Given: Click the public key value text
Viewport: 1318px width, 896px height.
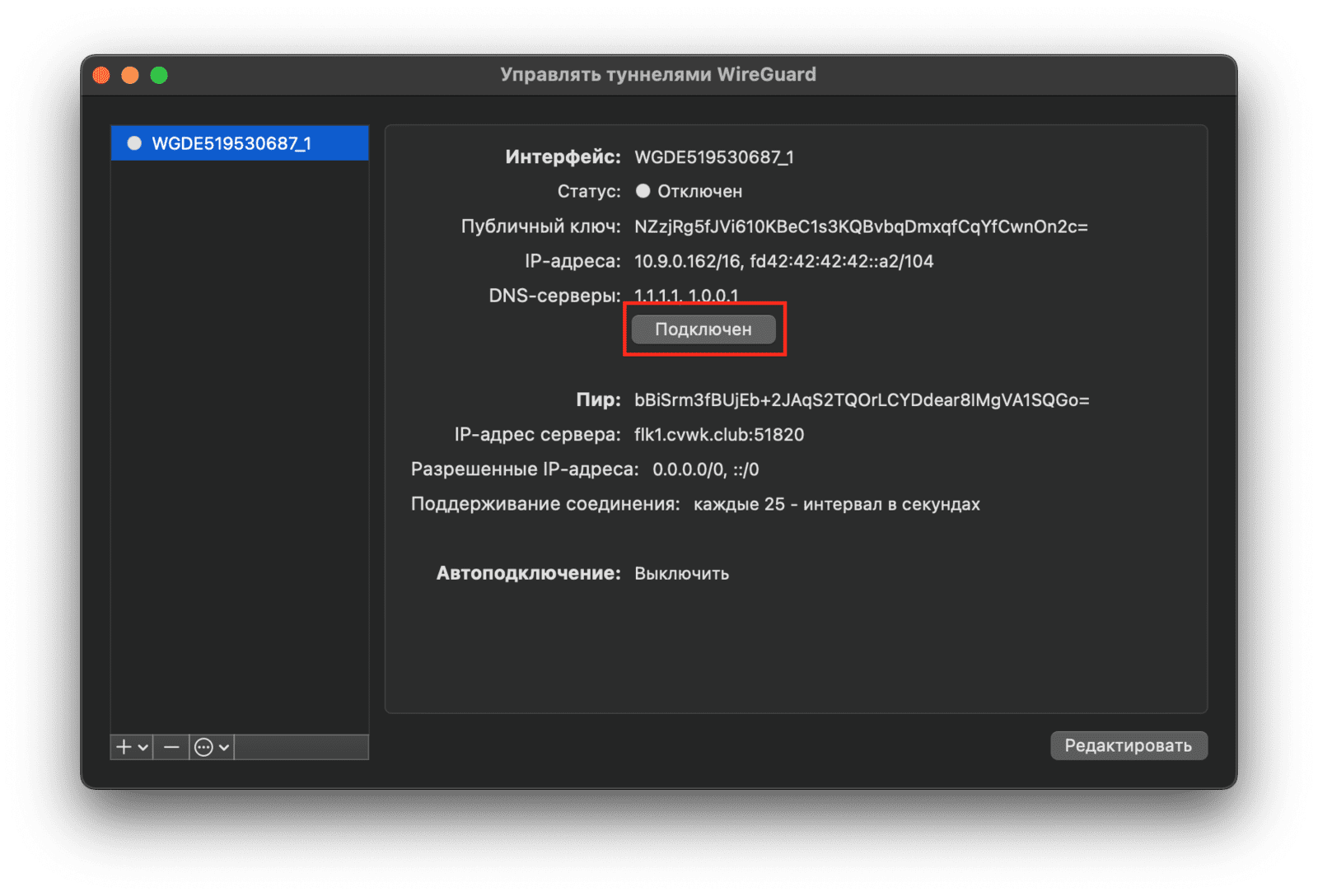Looking at the screenshot, I should click(x=861, y=226).
